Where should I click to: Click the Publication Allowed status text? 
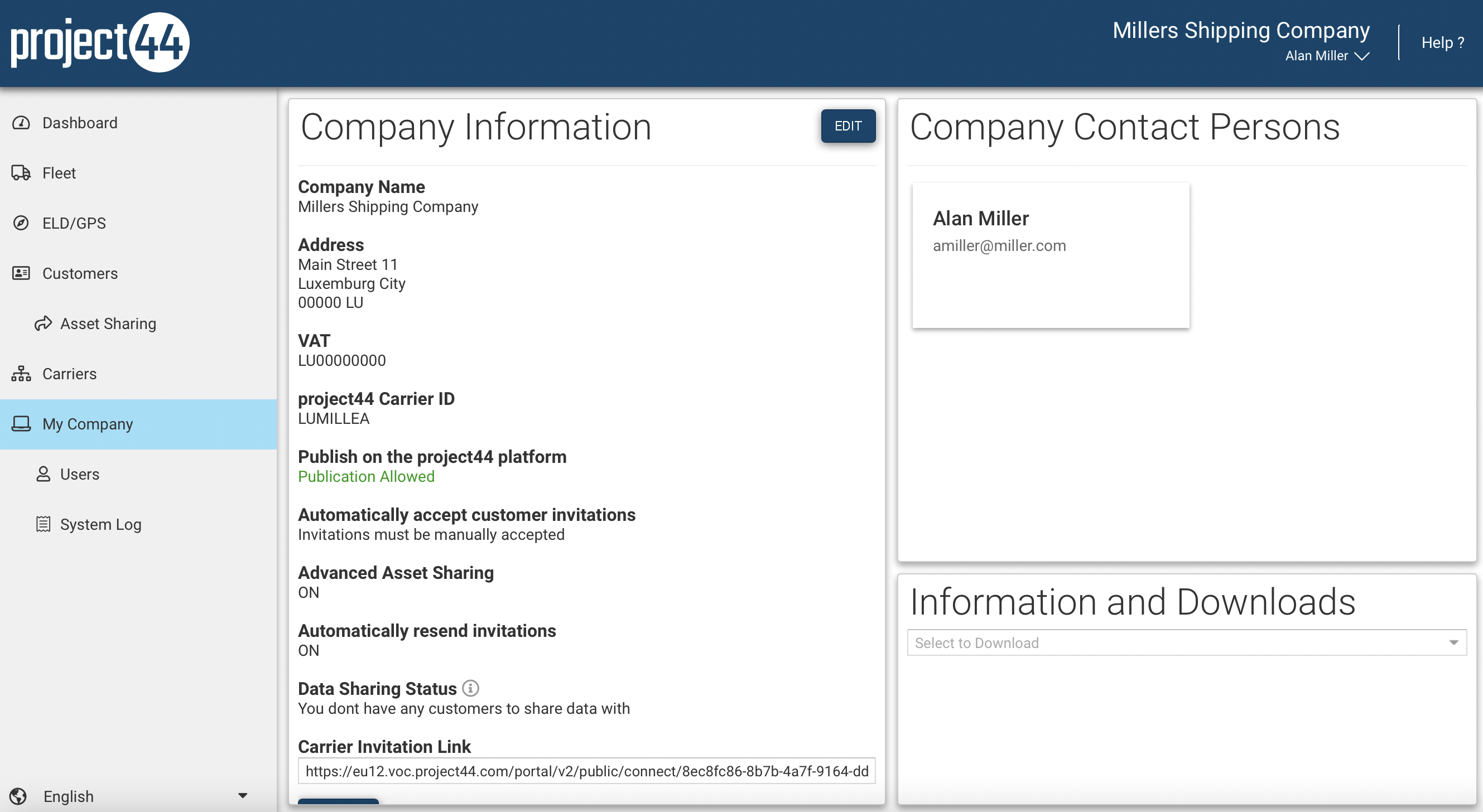tap(366, 476)
